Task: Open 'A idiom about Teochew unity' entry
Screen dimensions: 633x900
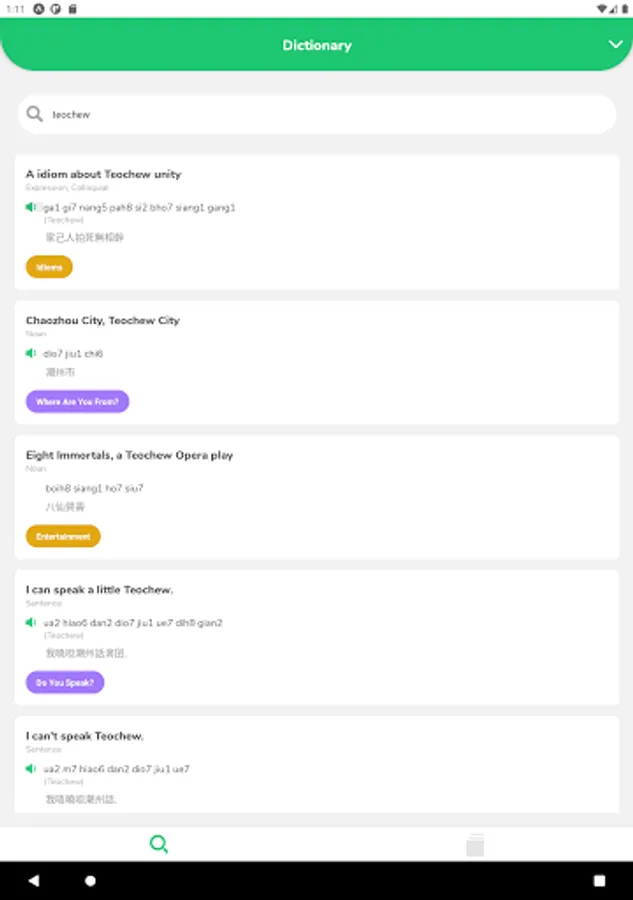Action: tap(103, 174)
